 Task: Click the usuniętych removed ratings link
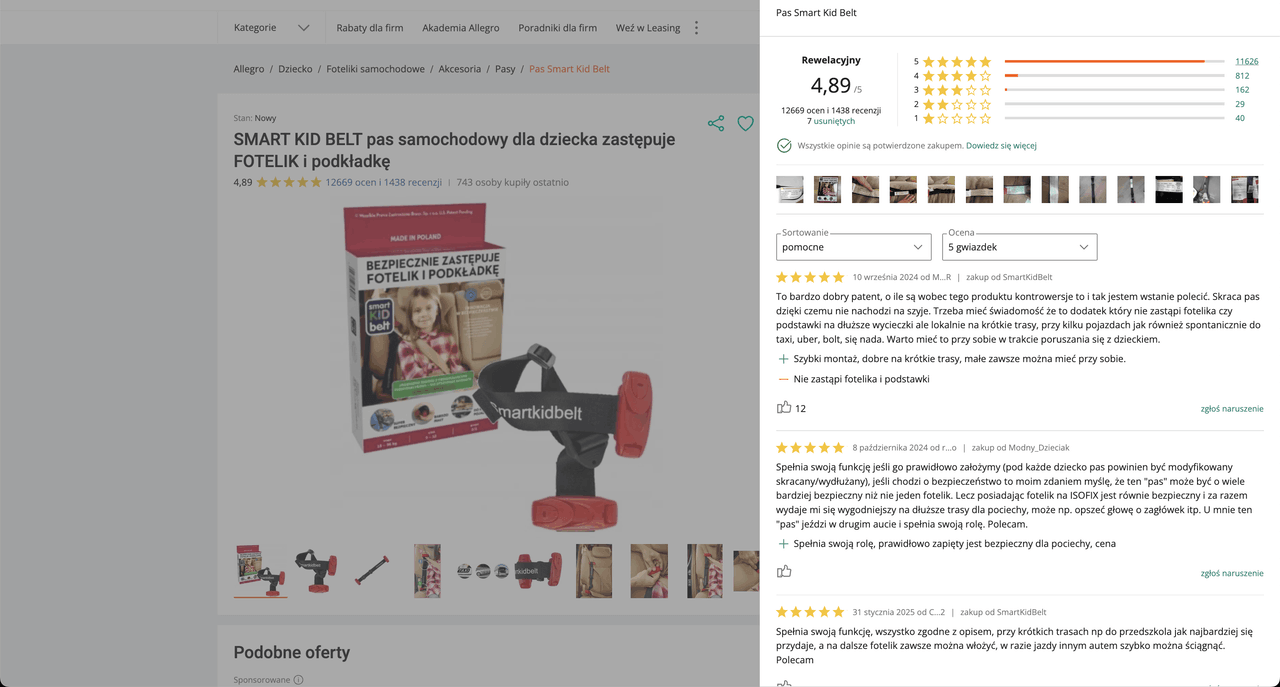pyautogui.click(x=834, y=121)
